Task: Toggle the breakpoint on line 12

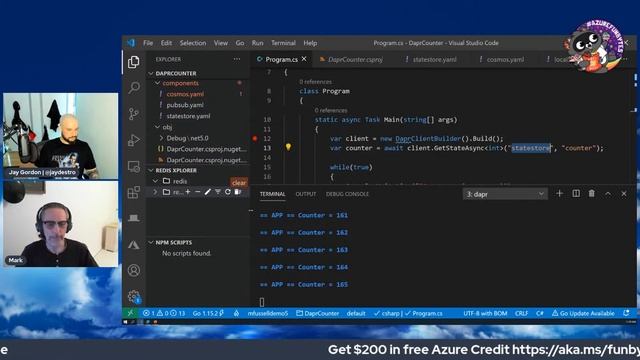Action: 255,139
